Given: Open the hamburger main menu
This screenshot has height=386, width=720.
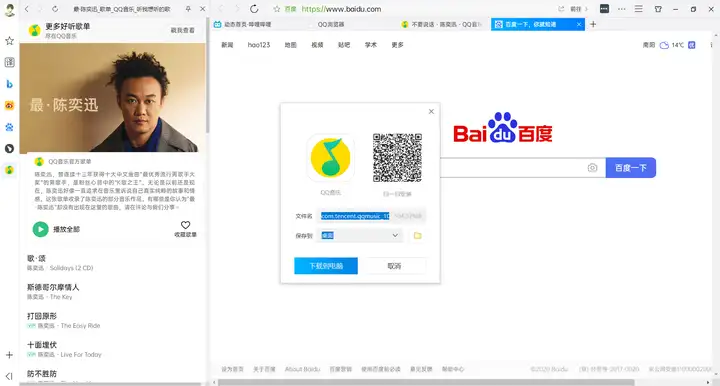Looking at the screenshot, I should tap(639, 9).
